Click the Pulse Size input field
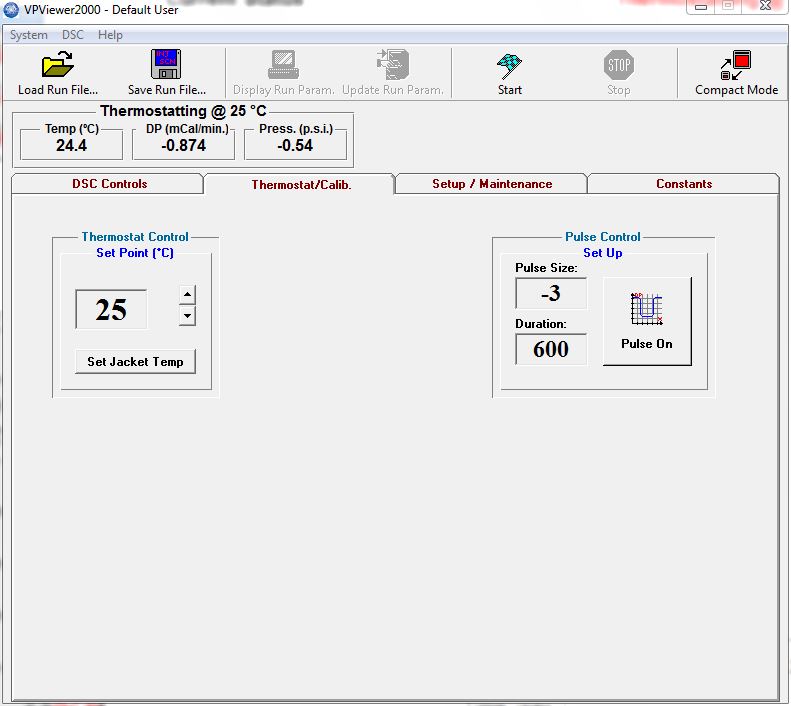 pos(551,294)
